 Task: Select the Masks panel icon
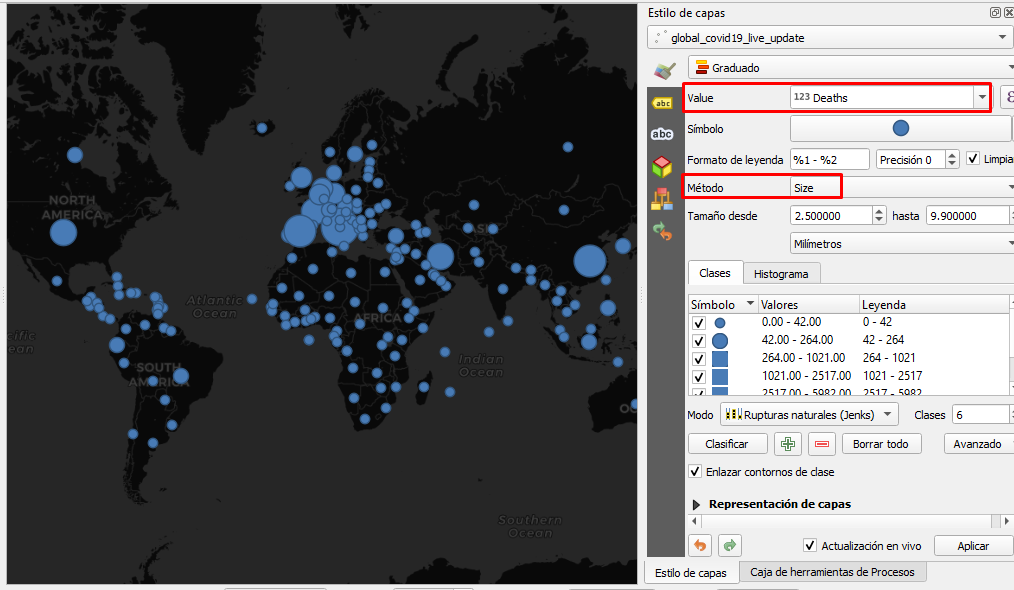pyautogui.click(x=662, y=134)
